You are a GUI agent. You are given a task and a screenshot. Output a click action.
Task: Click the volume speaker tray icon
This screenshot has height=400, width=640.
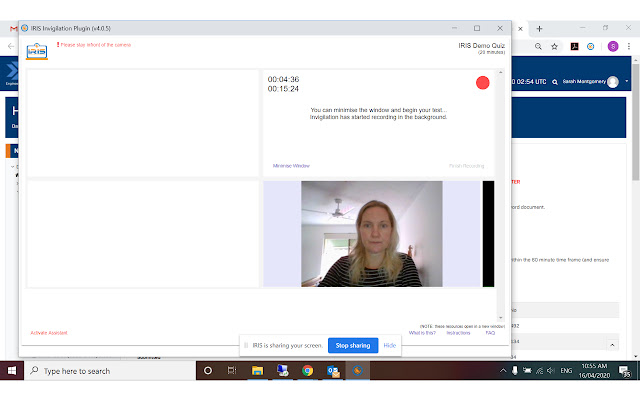click(551, 371)
